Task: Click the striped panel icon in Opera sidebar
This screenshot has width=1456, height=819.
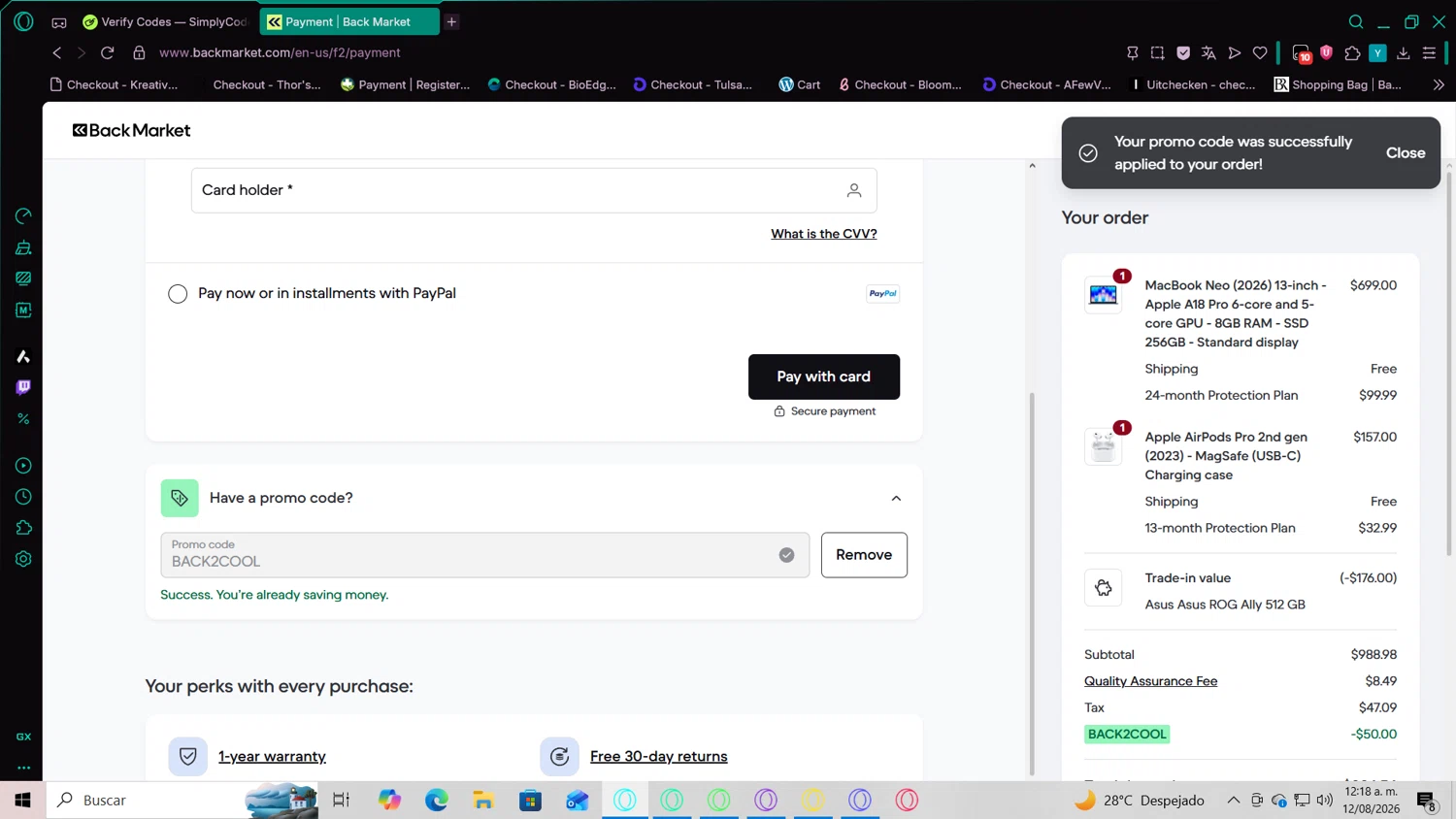Action: click(x=23, y=278)
